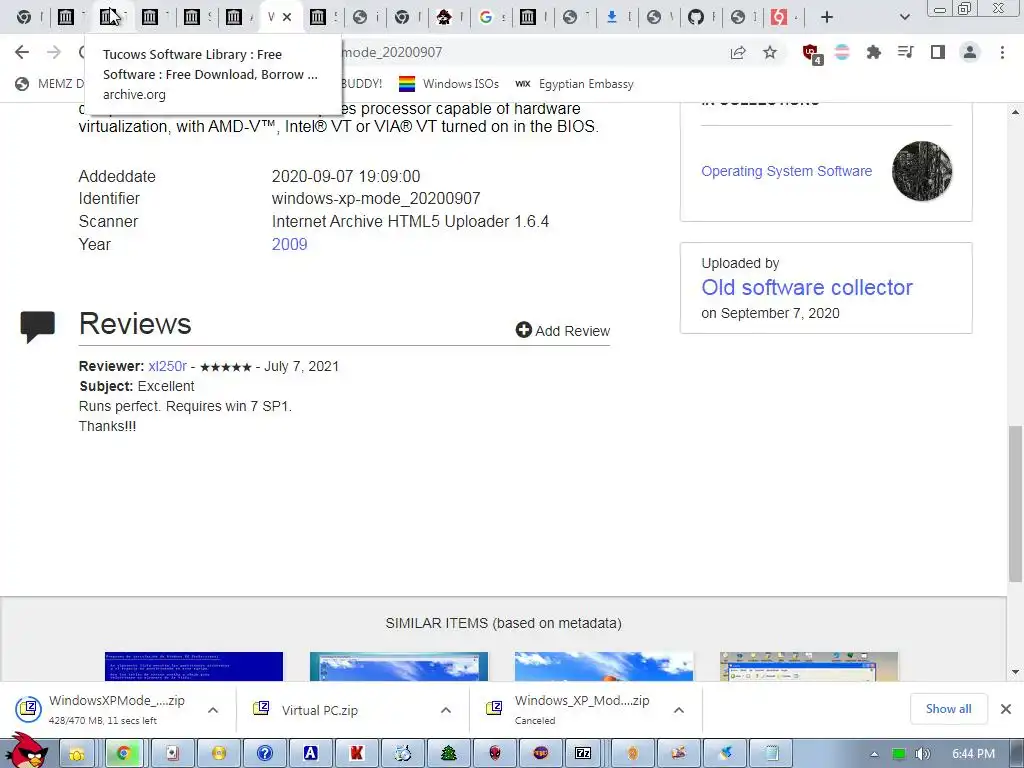Click the Reviews speech bubble icon
The height and width of the screenshot is (768, 1024).
[38, 327]
